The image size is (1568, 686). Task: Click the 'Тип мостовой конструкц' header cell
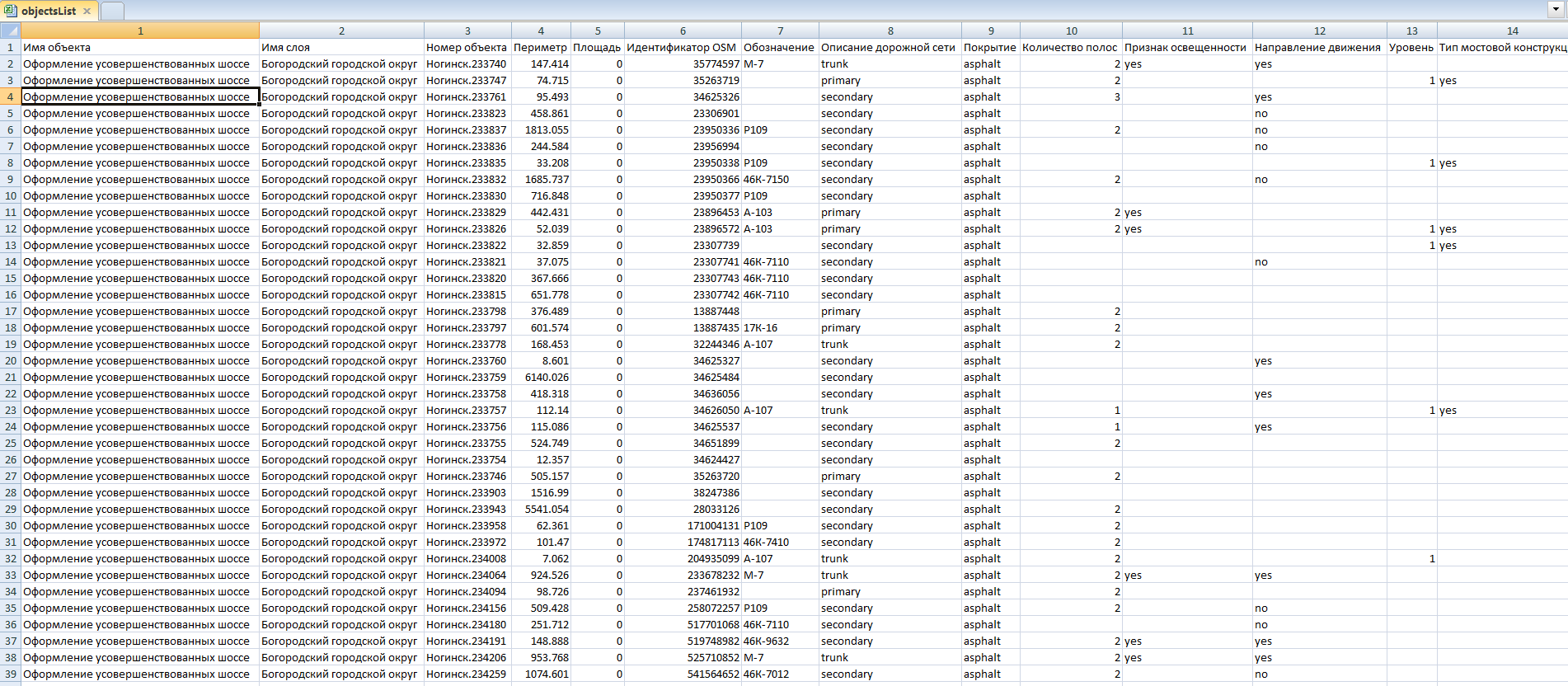(1503, 47)
